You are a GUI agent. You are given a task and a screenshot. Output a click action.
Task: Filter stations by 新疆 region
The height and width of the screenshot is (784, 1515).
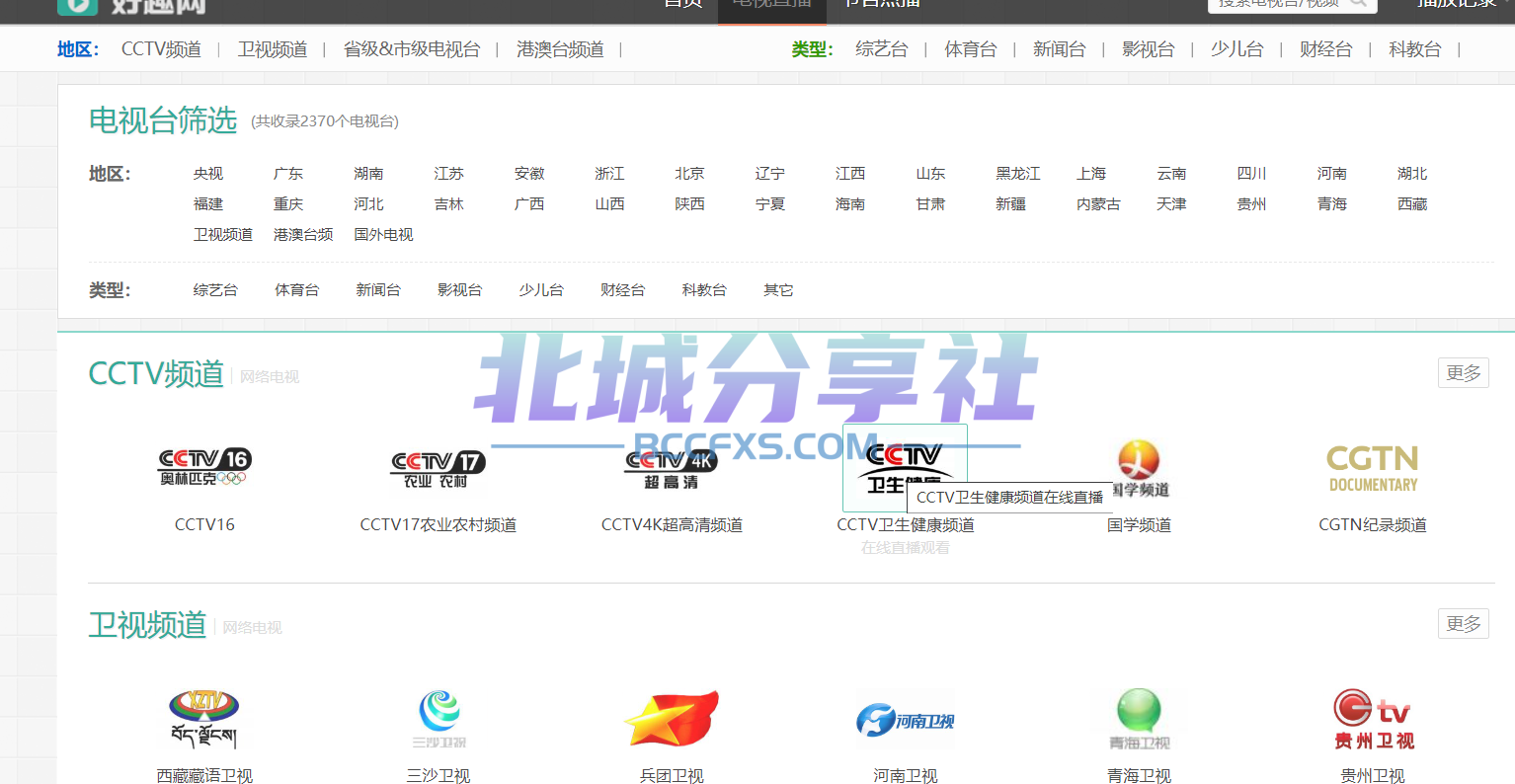coord(1010,204)
